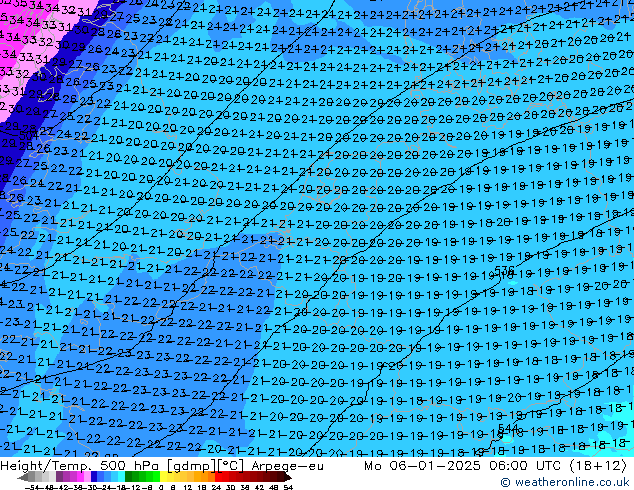
Task: Click the '544' contour height label
Action: 508,428
